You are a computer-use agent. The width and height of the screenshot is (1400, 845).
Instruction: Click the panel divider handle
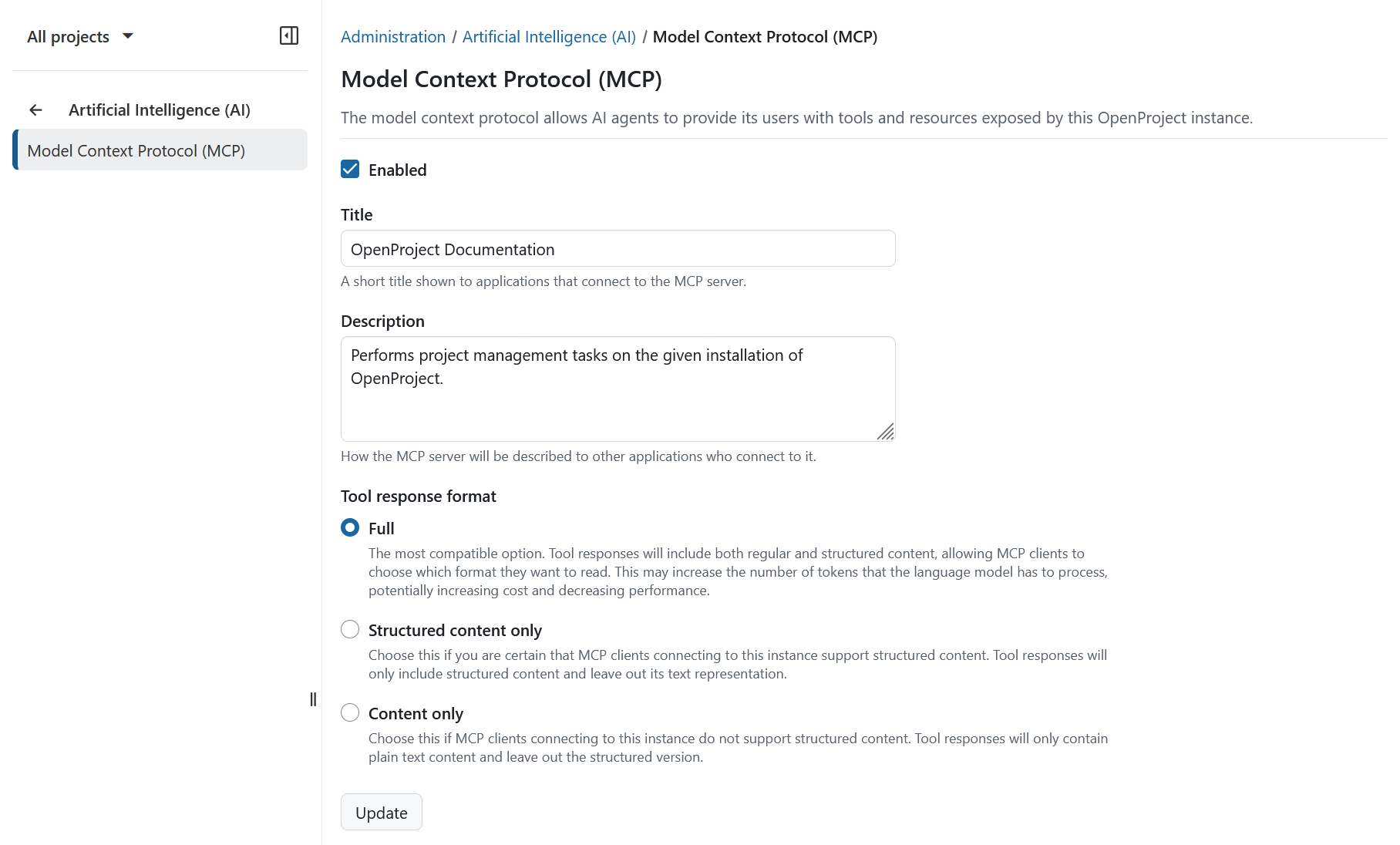click(x=313, y=699)
